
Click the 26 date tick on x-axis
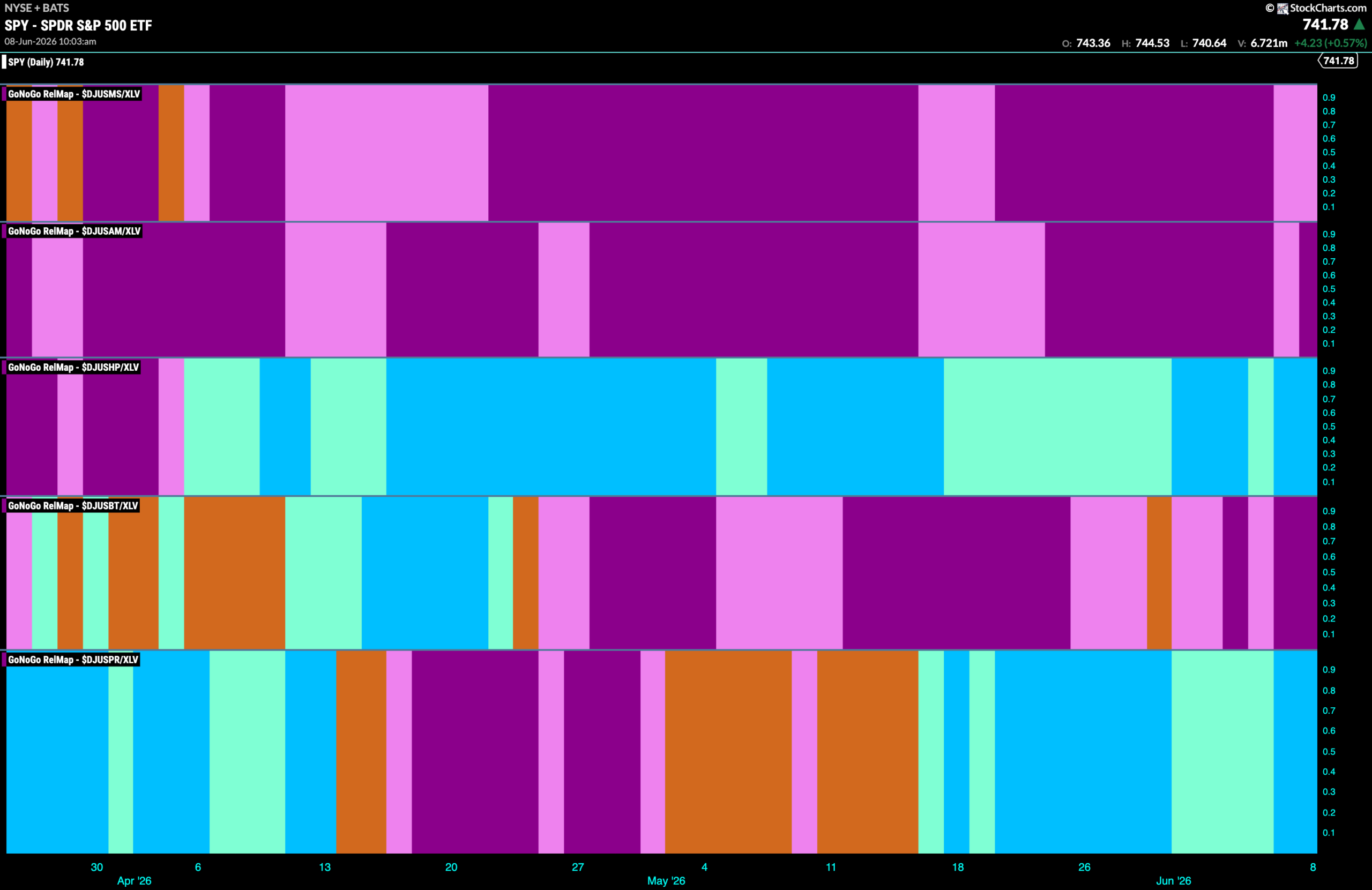pyautogui.click(x=1084, y=867)
